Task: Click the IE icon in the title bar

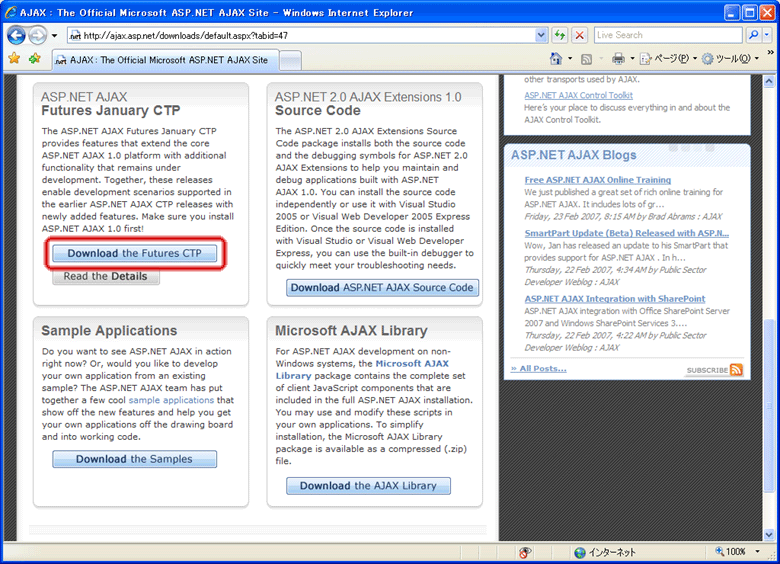Action: pyautogui.click(x=10, y=12)
